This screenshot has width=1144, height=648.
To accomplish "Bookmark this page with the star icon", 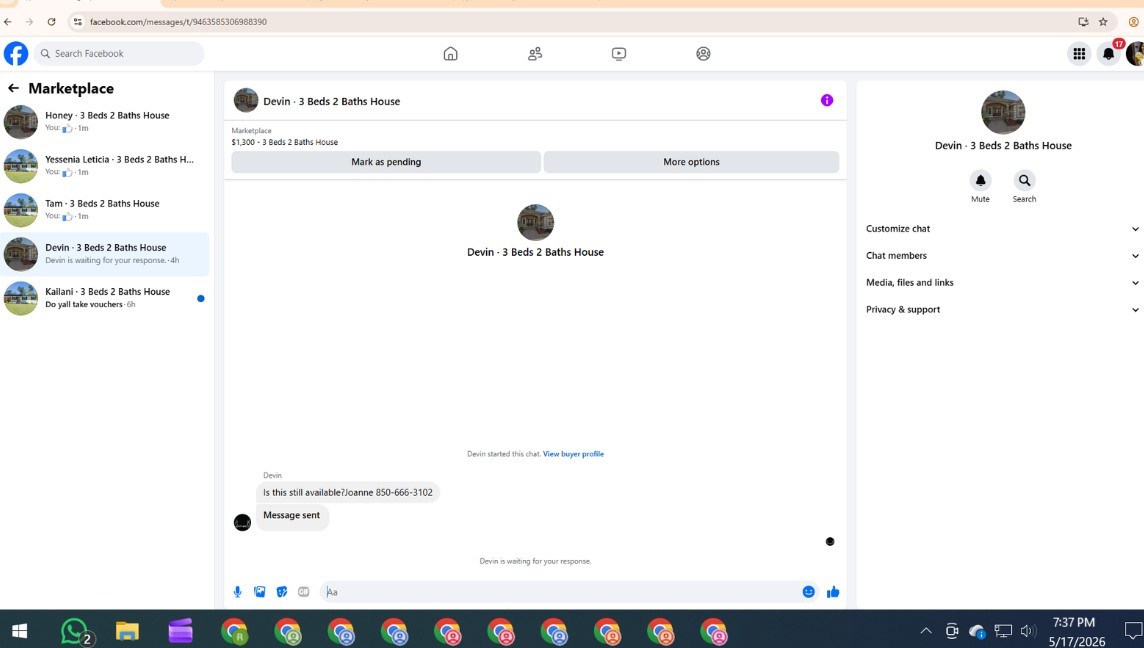I will click(1103, 22).
